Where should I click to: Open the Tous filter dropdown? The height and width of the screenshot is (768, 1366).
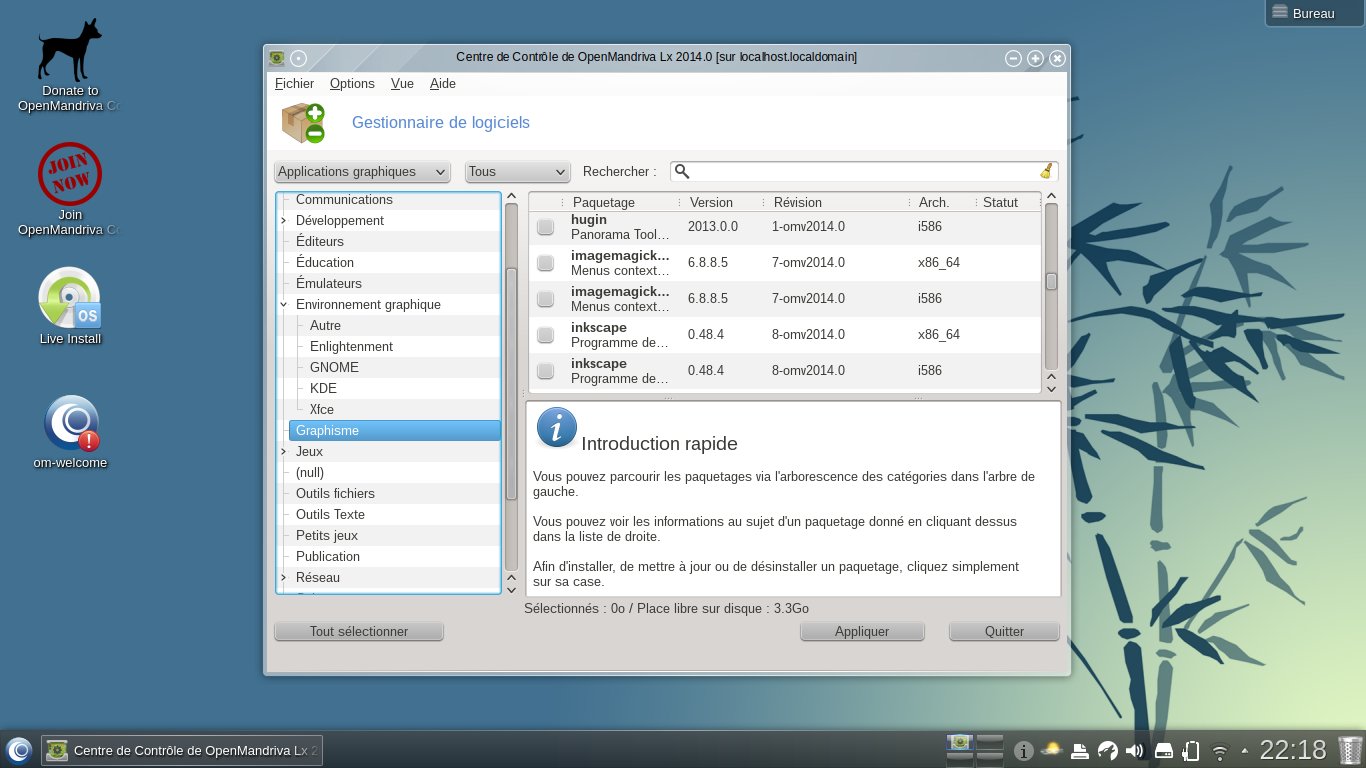(517, 172)
